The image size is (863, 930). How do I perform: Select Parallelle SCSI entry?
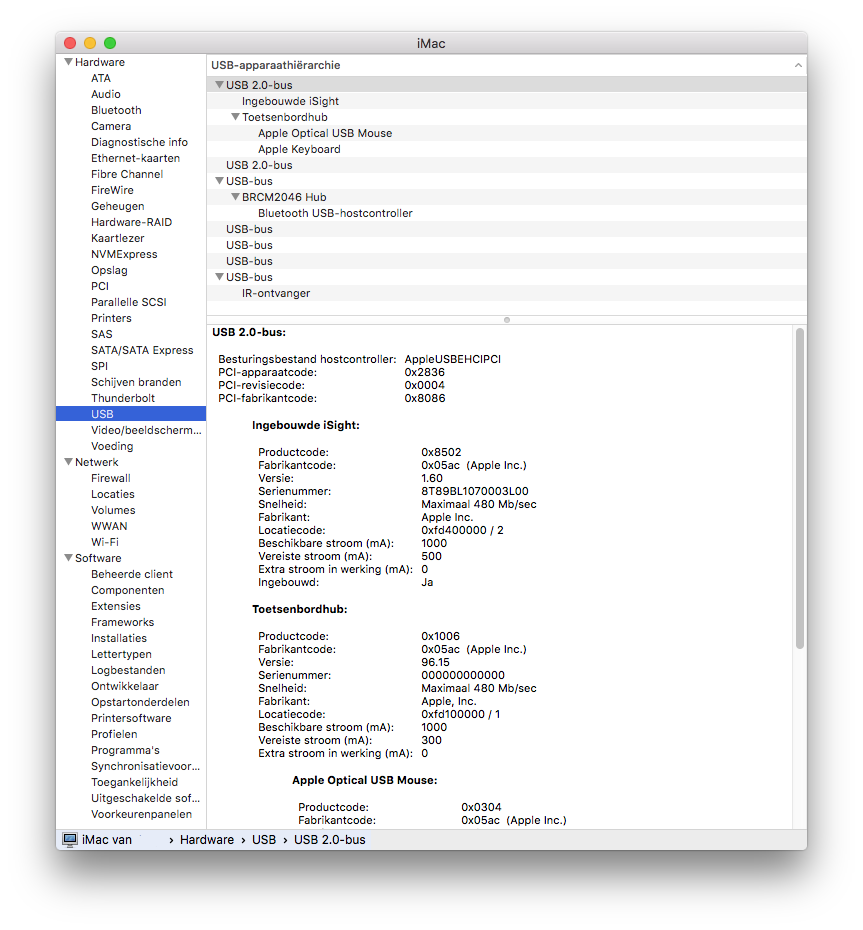pos(129,302)
